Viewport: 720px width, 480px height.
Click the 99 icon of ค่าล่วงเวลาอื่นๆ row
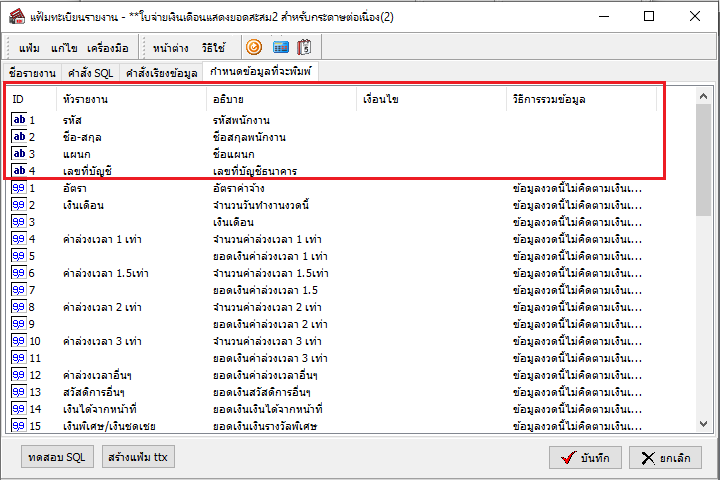pos(19,375)
